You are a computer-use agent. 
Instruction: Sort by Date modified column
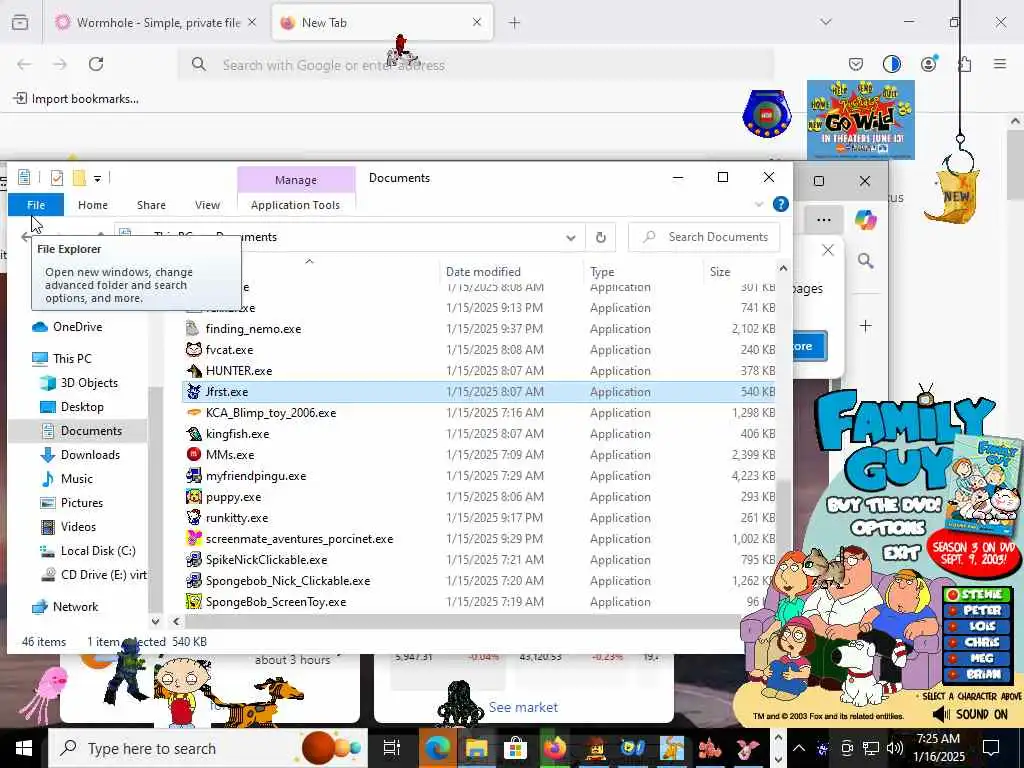[x=483, y=272]
